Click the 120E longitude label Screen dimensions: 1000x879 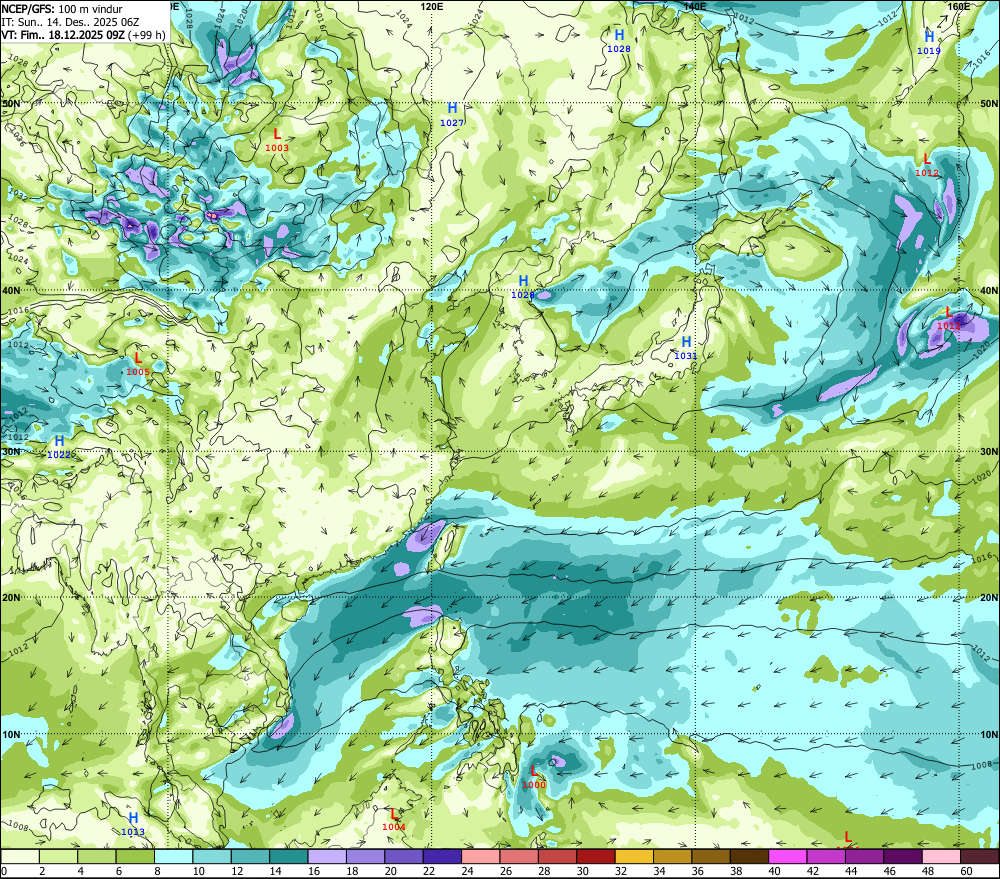pyautogui.click(x=432, y=6)
